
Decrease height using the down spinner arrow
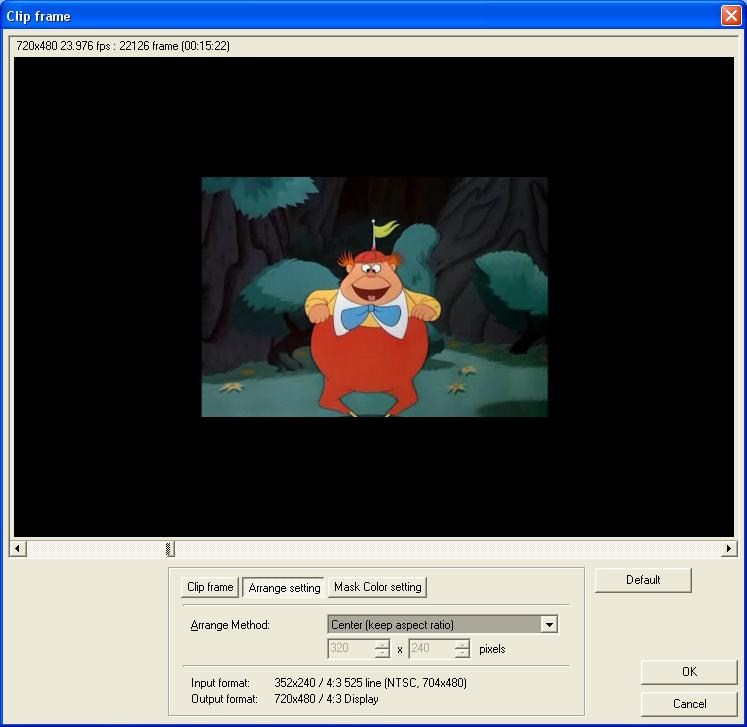click(x=462, y=653)
